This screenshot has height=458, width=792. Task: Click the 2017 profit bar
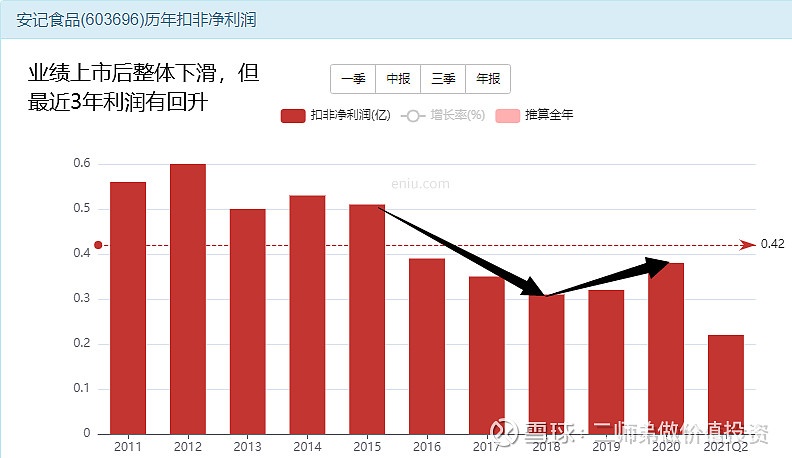486,355
